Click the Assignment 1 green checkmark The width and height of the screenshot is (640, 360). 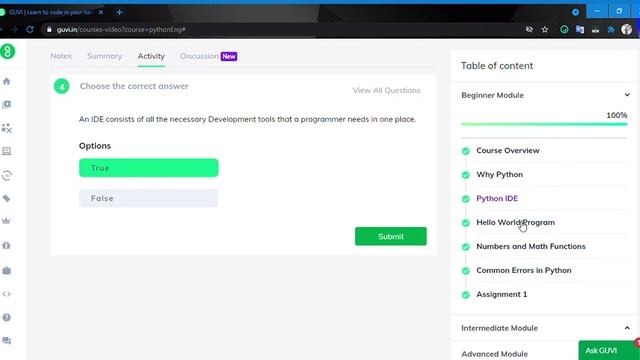click(466, 295)
